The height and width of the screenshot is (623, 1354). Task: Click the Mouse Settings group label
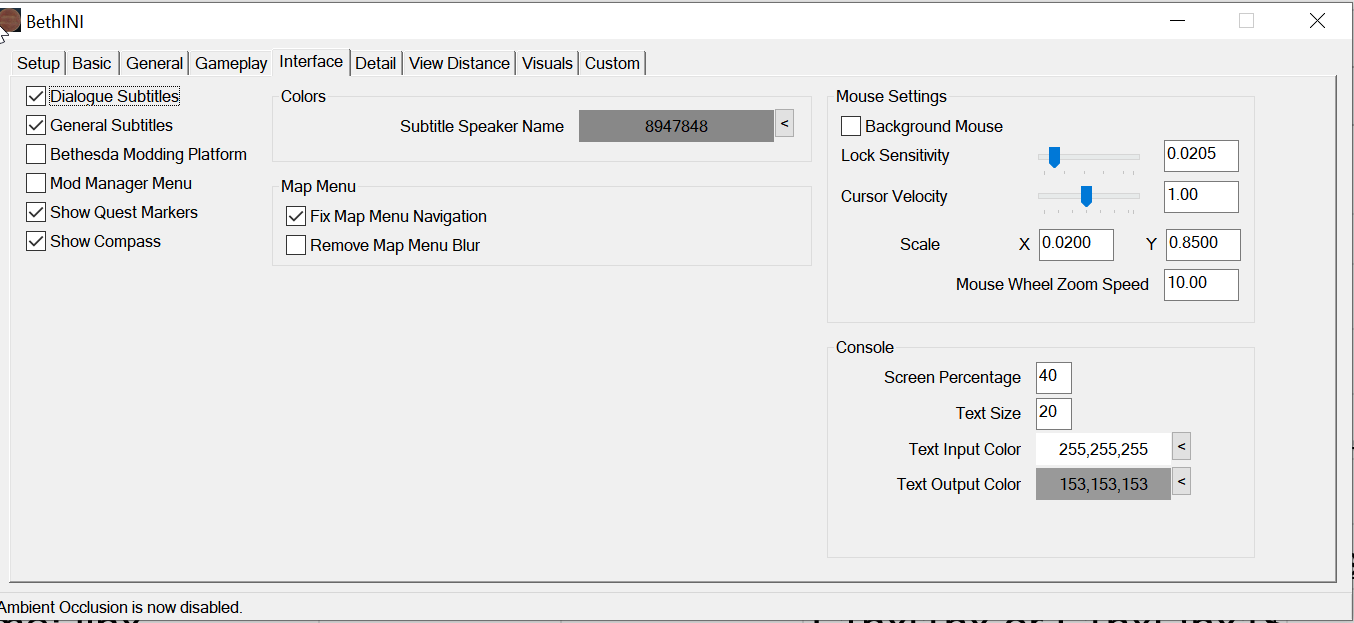891,97
